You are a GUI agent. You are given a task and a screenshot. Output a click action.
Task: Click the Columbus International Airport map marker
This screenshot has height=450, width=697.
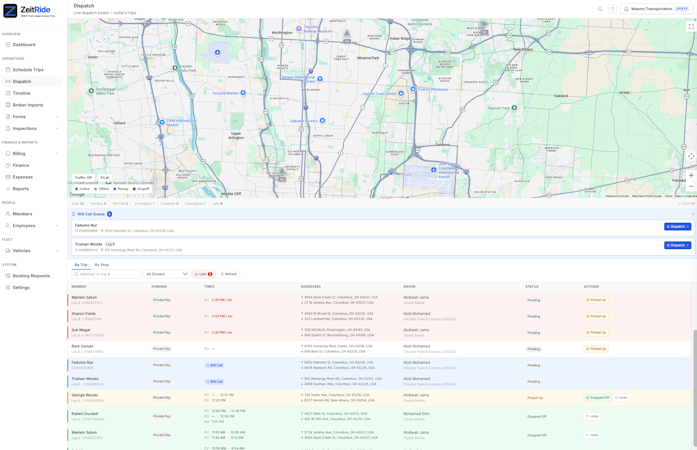click(433, 169)
